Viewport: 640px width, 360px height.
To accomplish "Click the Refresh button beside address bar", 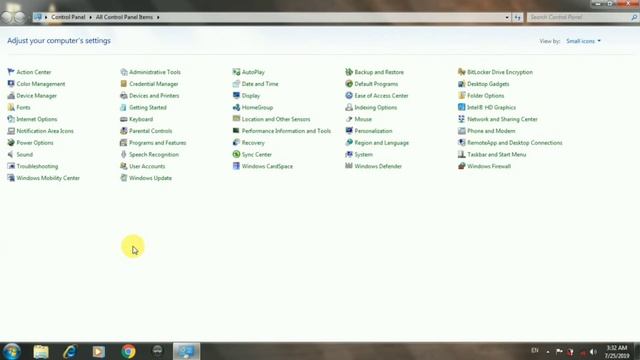I will 518,18.
